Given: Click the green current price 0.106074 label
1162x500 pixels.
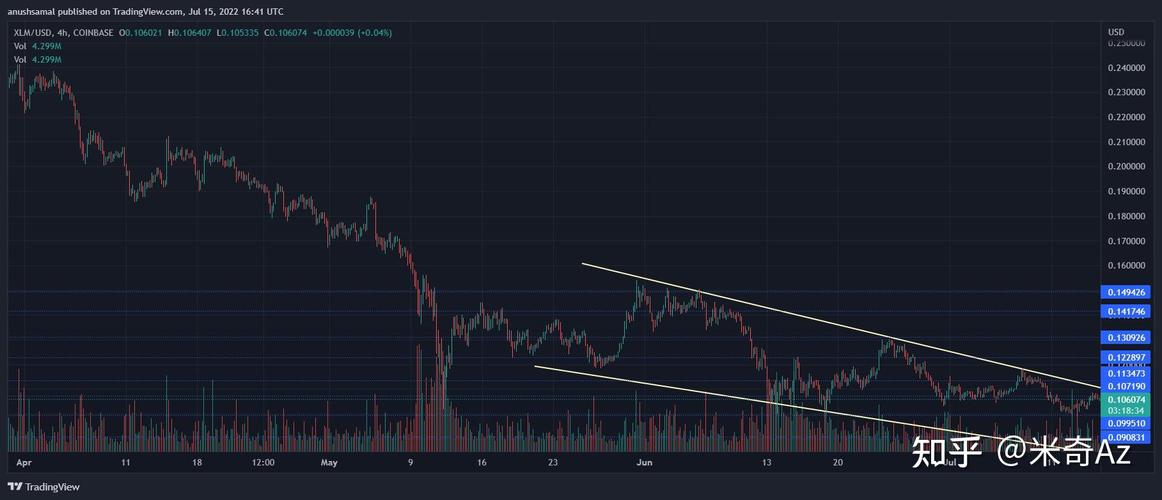Looking at the screenshot, I should [1130, 398].
